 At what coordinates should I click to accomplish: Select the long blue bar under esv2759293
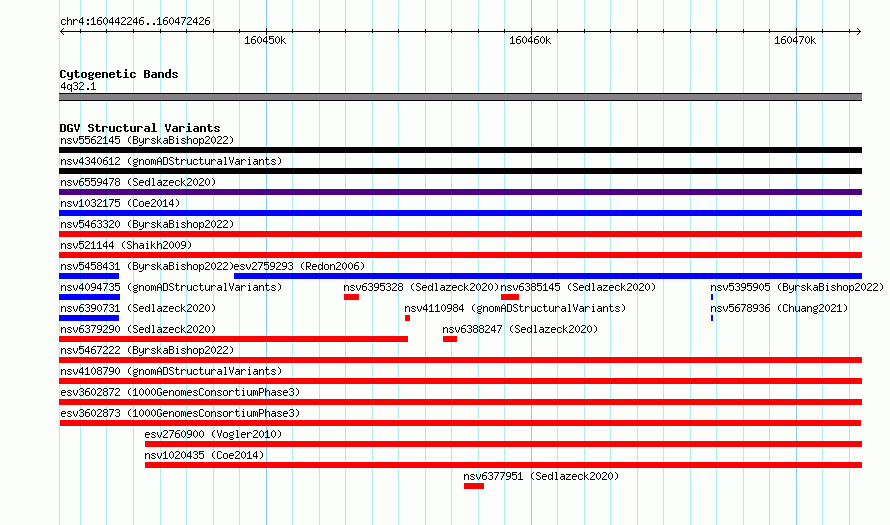click(548, 276)
